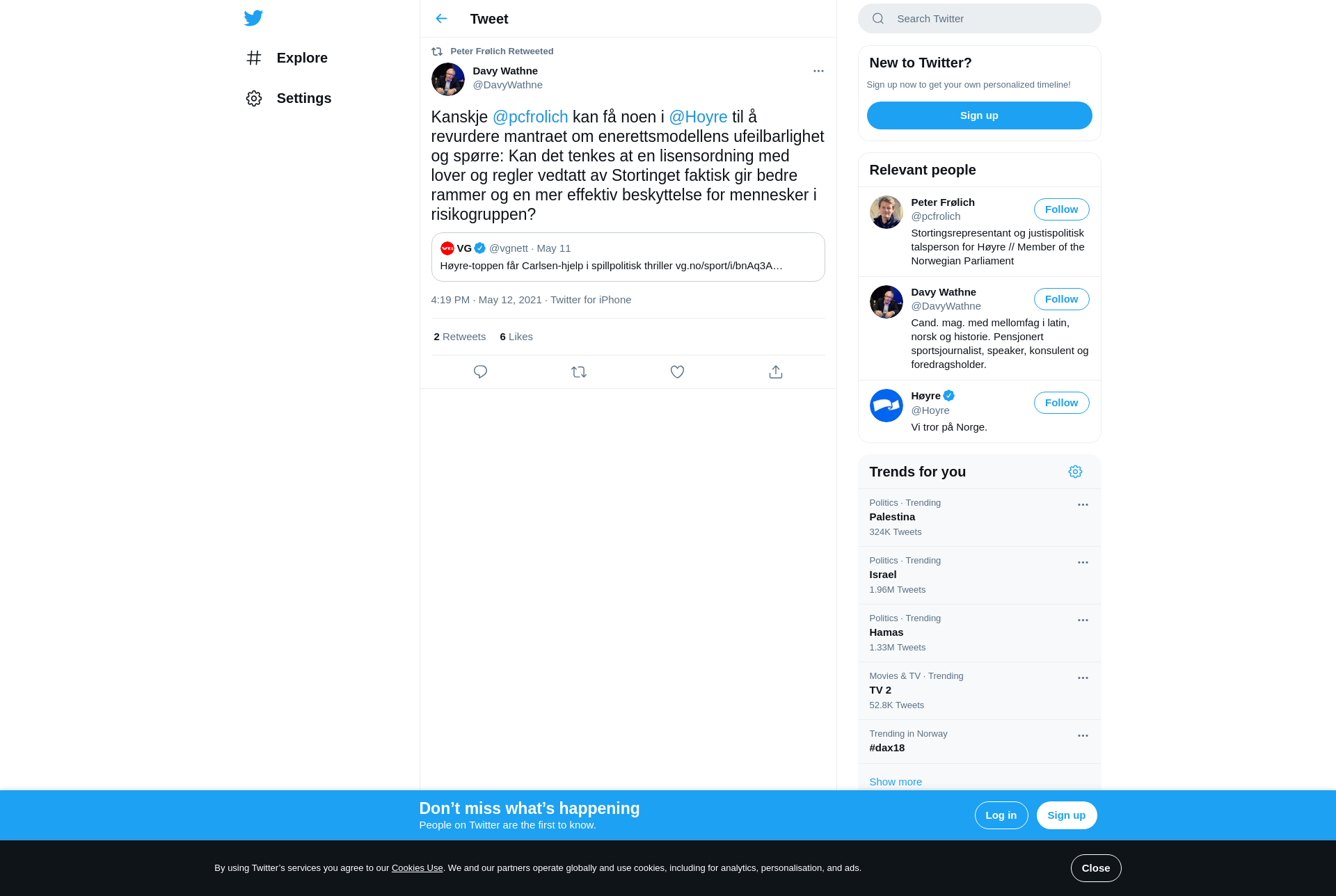Follow the Høyre account
The height and width of the screenshot is (896, 1336).
click(x=1061, y=403)
